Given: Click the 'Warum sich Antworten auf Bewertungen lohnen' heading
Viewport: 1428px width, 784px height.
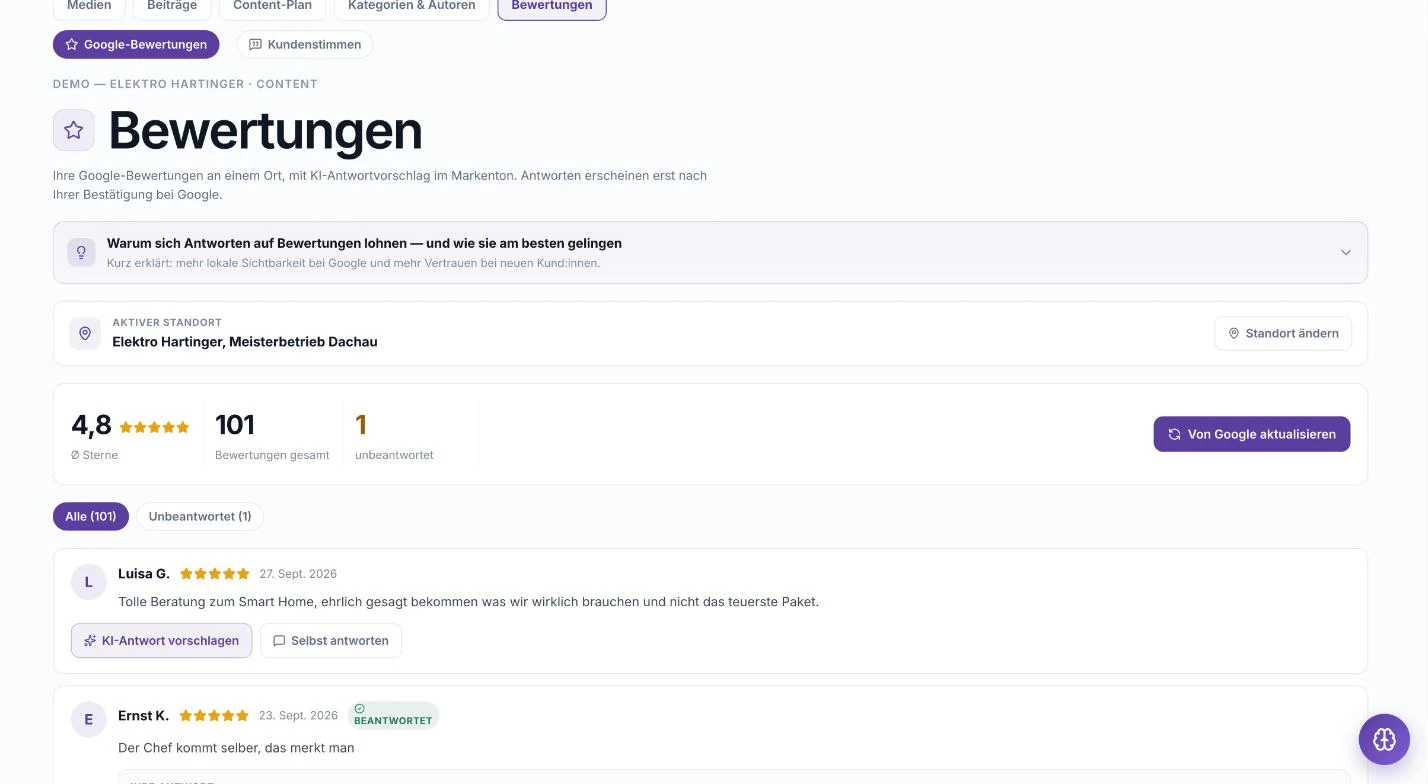Looking at the screenshot, I should [364, 243].
